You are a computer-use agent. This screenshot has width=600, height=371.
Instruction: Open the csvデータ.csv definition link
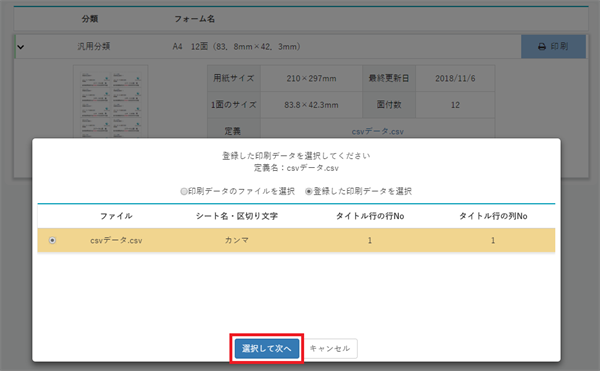click(x=377, y=132)
